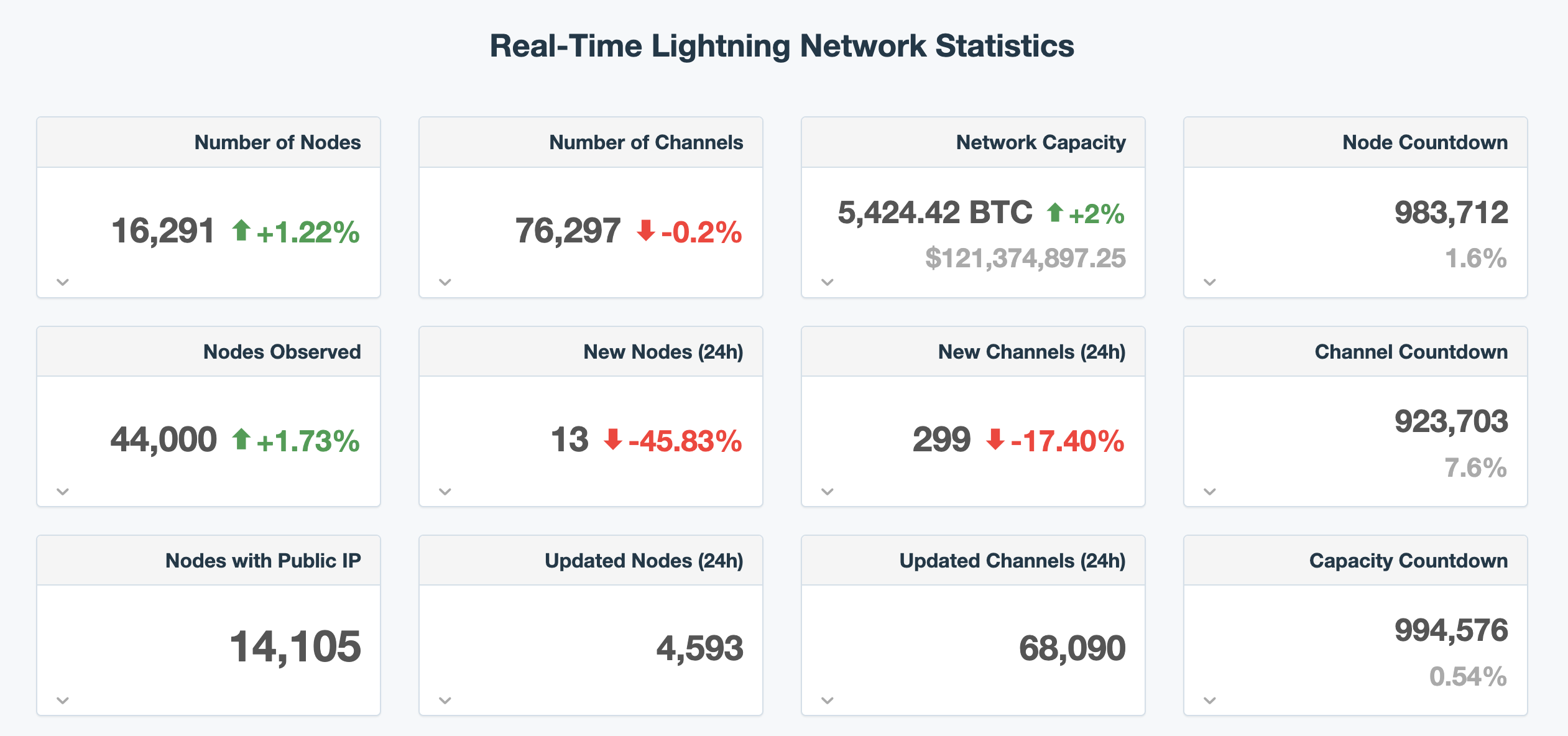Click the red down arrow beside -0.2%
Viewport: 1568px width, 736px height.
[x=646, y=231]
